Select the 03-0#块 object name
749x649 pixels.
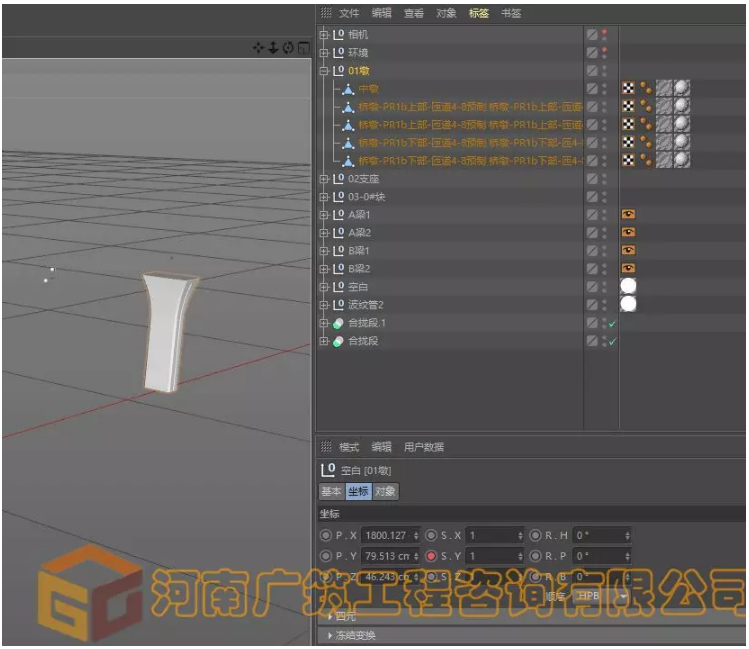pos(366,197)
